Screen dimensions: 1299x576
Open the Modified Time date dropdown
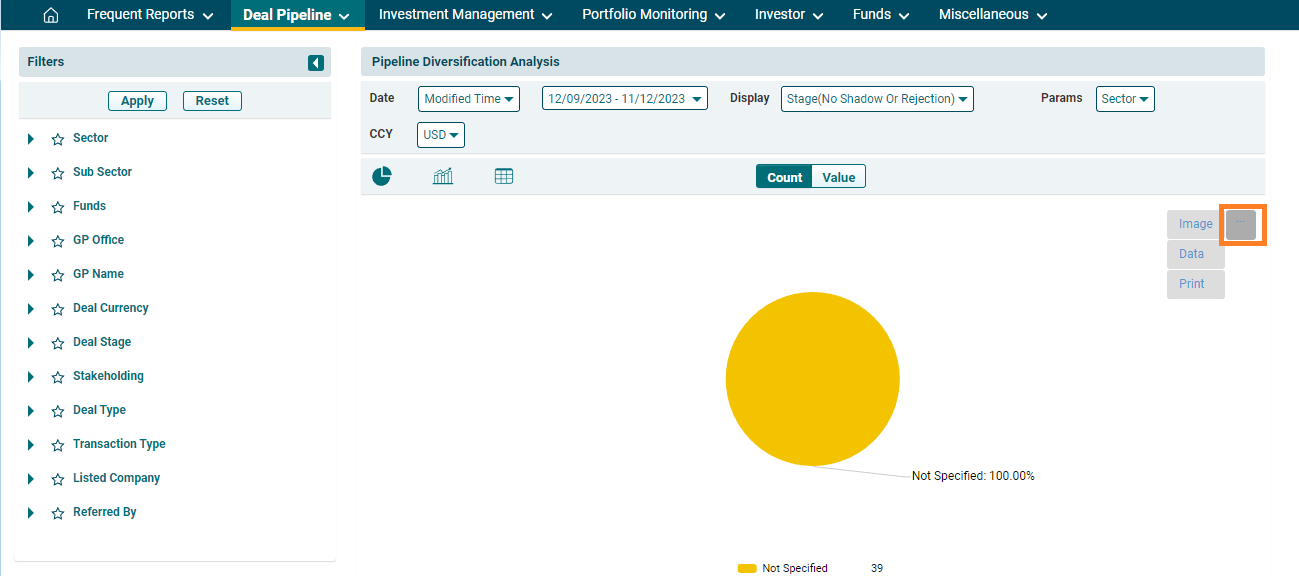[468, 99]
